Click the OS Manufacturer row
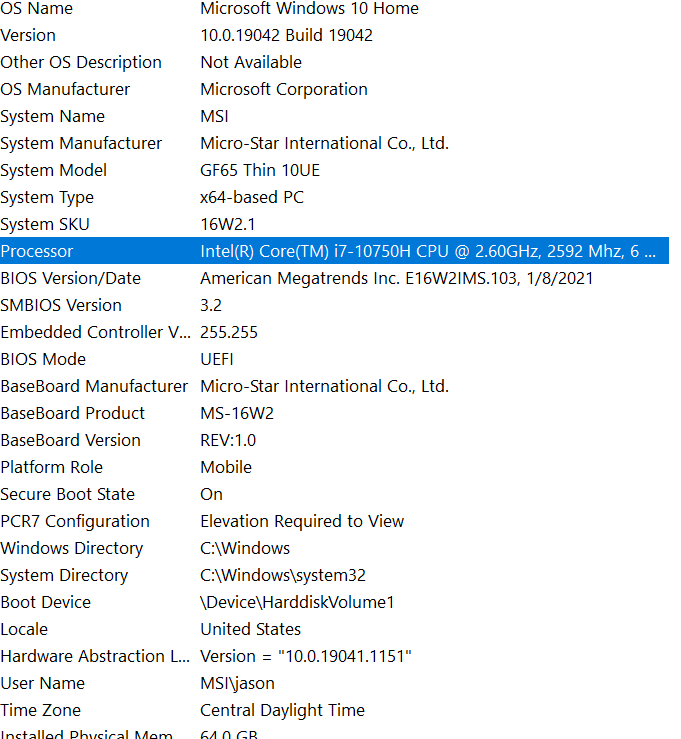Image resolution: width=681 pixels, height=739 pixels. pyautogui.click(x=65, y=90)
